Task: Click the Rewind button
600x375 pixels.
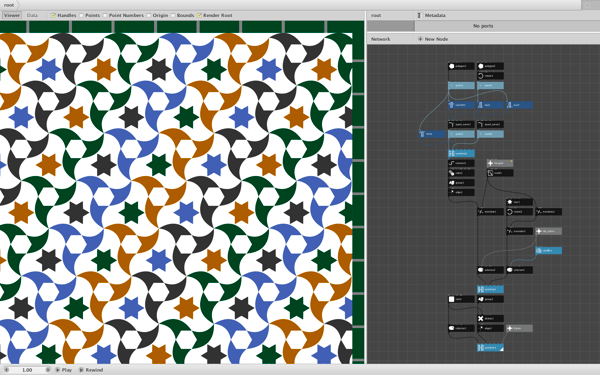Action: (x=91, y=370)
